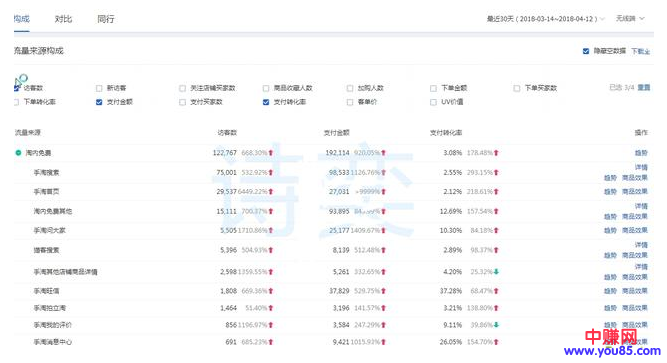Select the 手淘我的评价 source row label
This screenshot has width=667, height=363.
tap(53, 325)
